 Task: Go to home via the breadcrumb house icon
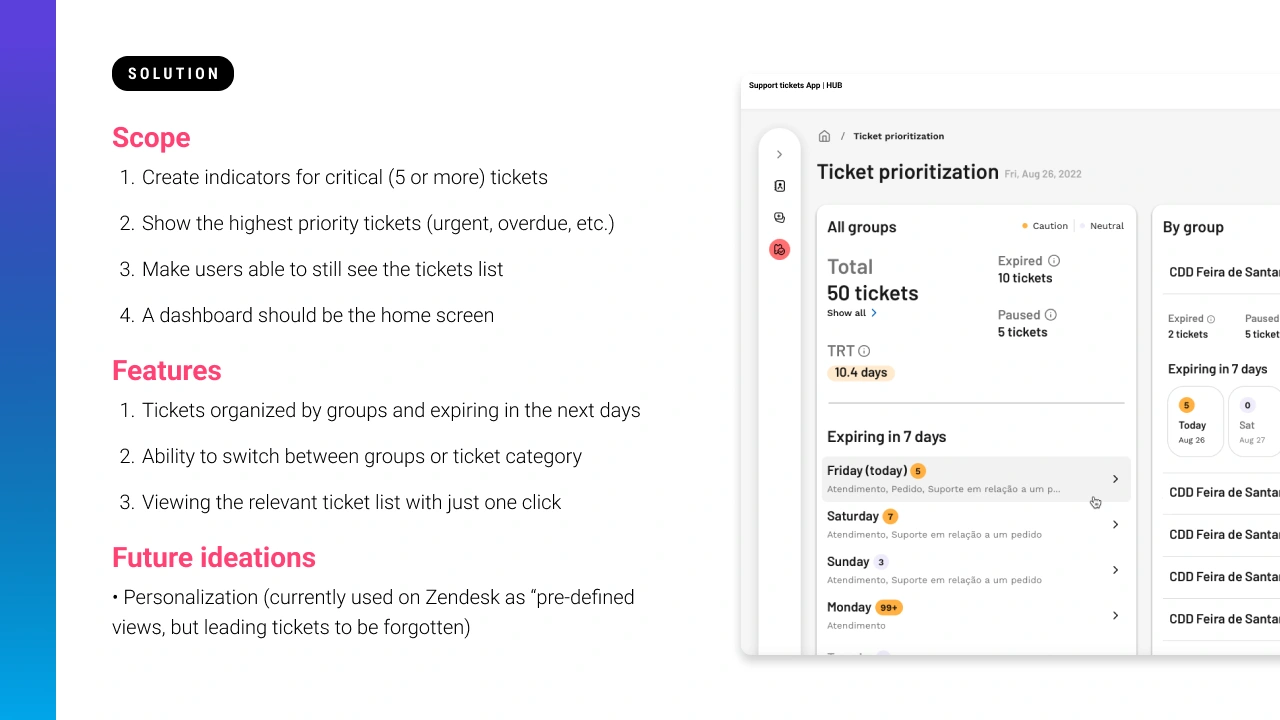[825, 136]
